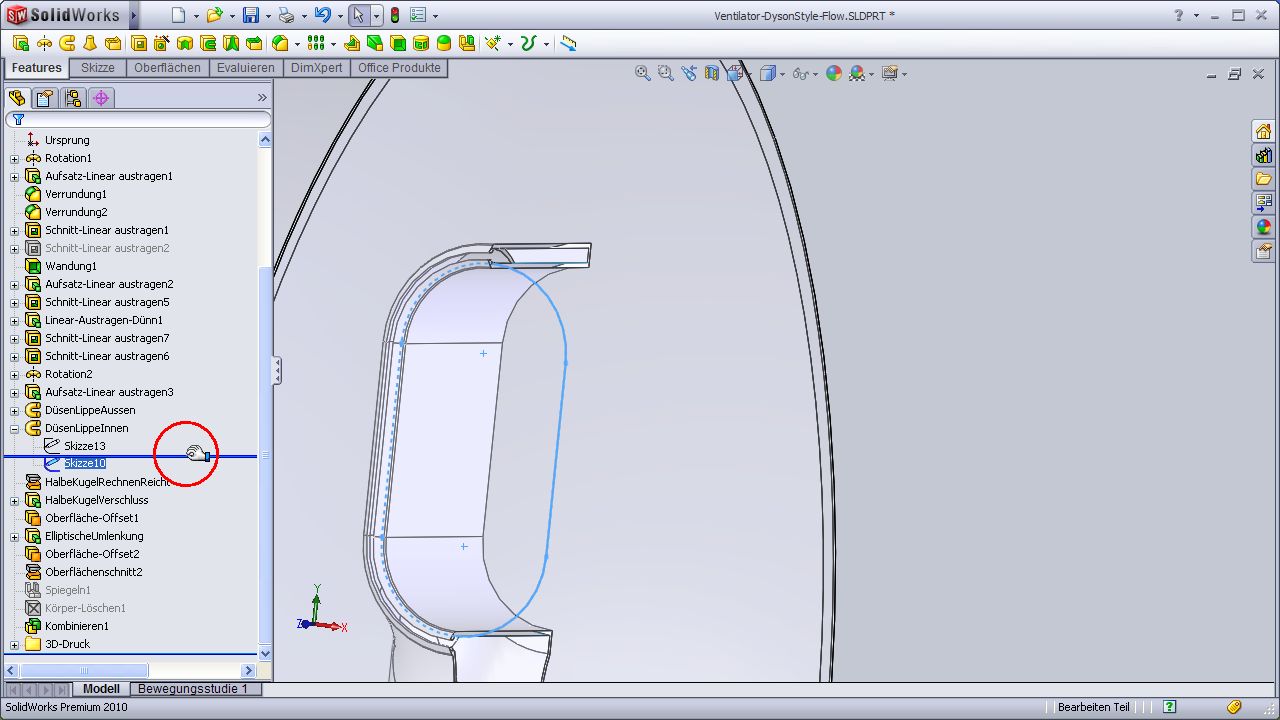Open the Office Produkte tab

[x=400, y=68]
